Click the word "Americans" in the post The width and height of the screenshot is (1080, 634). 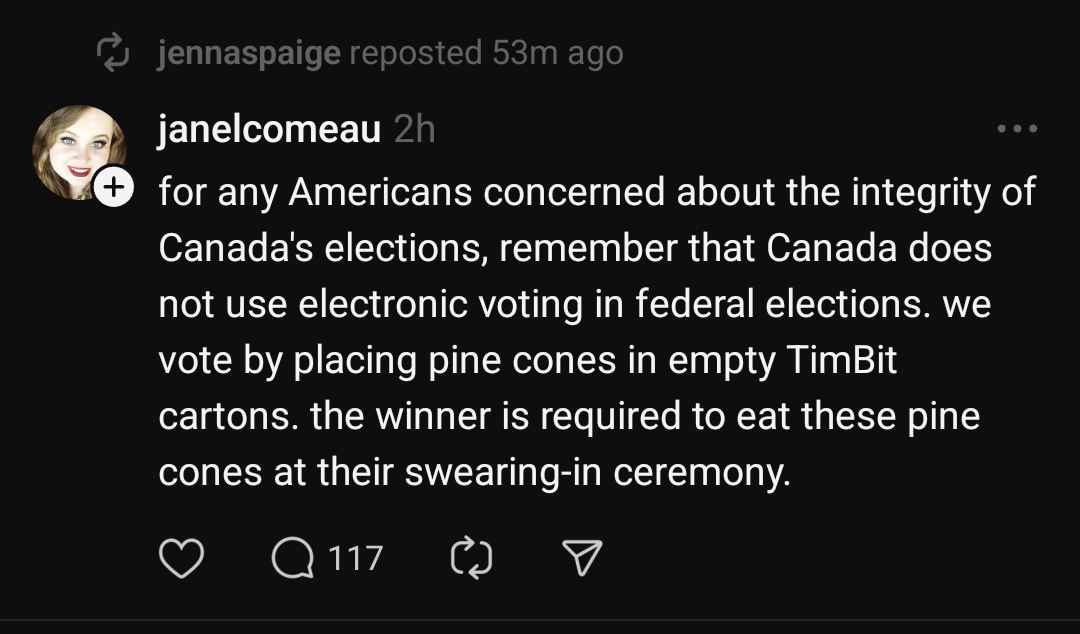[380, 192]
